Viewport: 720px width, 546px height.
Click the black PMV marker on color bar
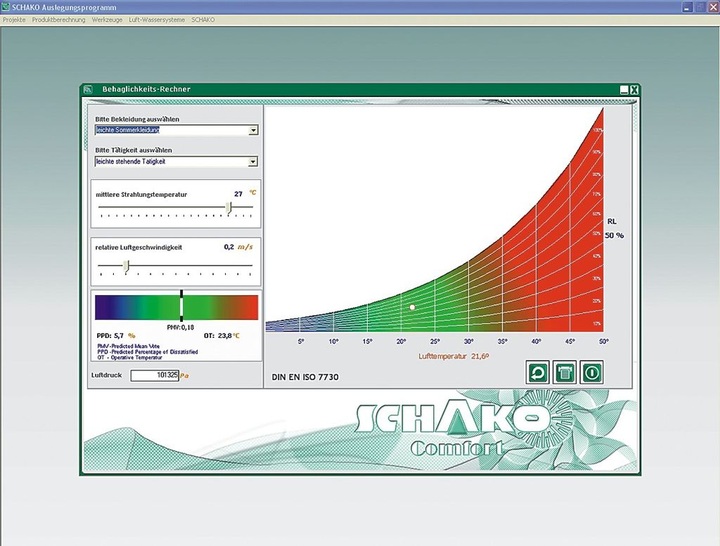click(x=181, y=305)
